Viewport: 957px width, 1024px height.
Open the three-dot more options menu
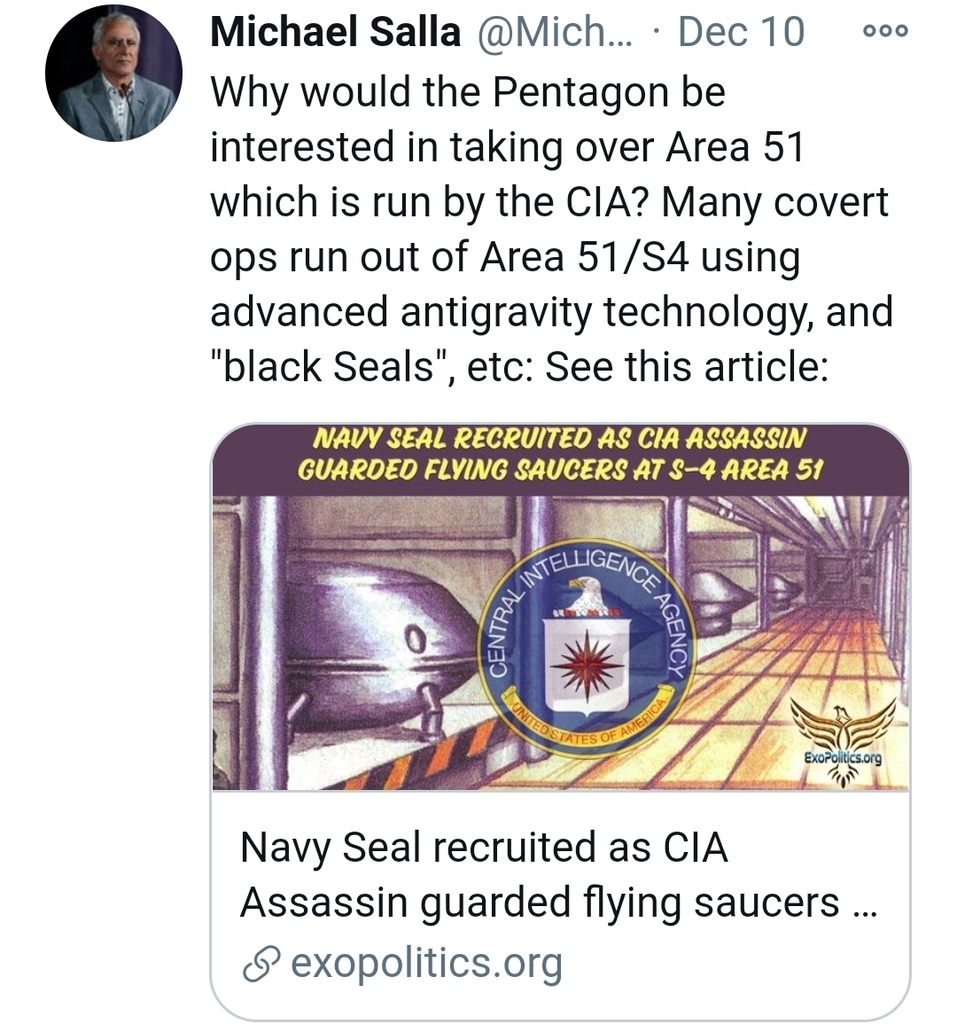(885, 31)
